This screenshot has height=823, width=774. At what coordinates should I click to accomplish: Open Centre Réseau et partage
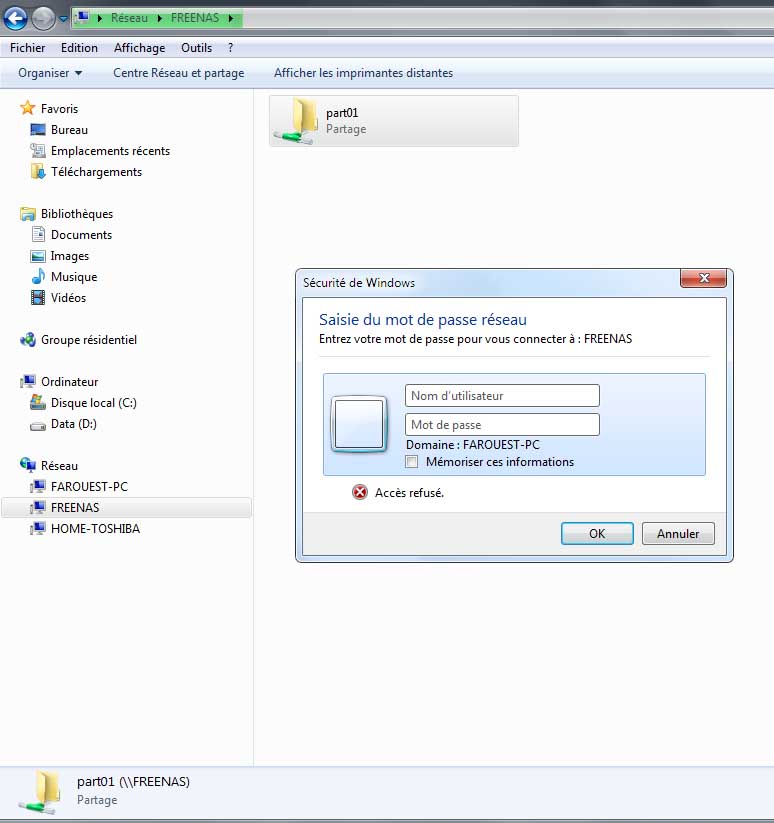[x=178, y=73]
